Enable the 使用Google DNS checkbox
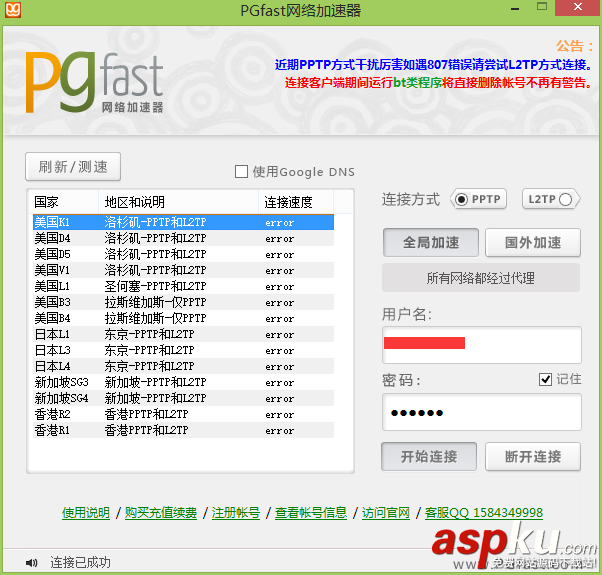Viewport: 602px width, 575px height. point(241,172)
